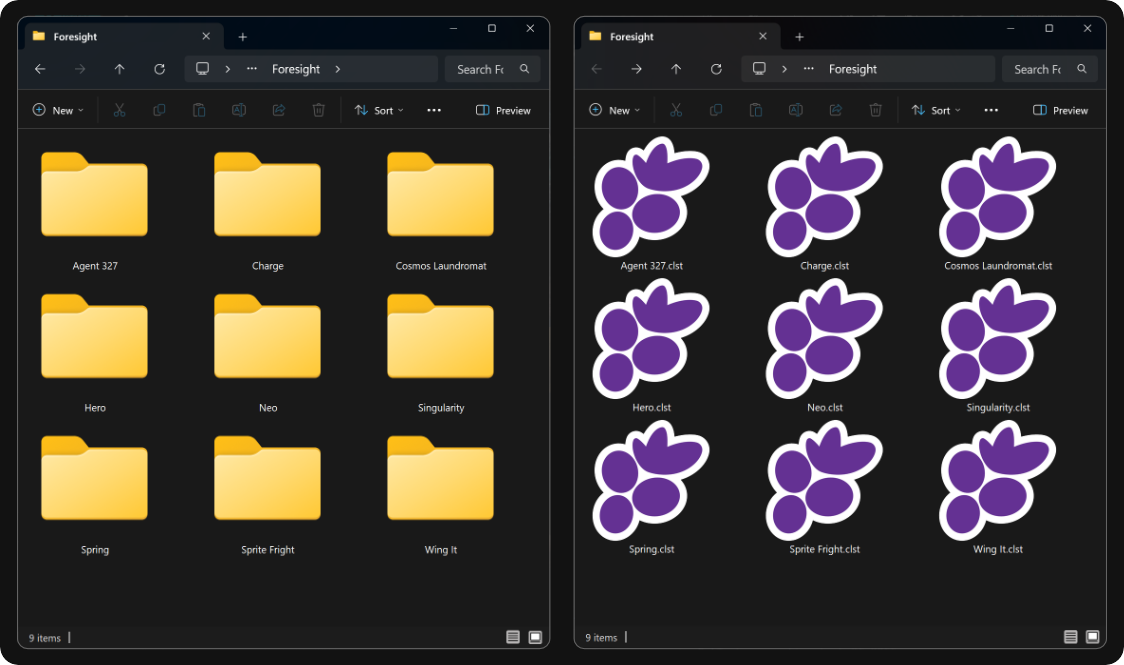Open the Agent 327 folder in left window
Image resolution: width=1124 pixels, height=665 pixels.
[x=95, y=194]
